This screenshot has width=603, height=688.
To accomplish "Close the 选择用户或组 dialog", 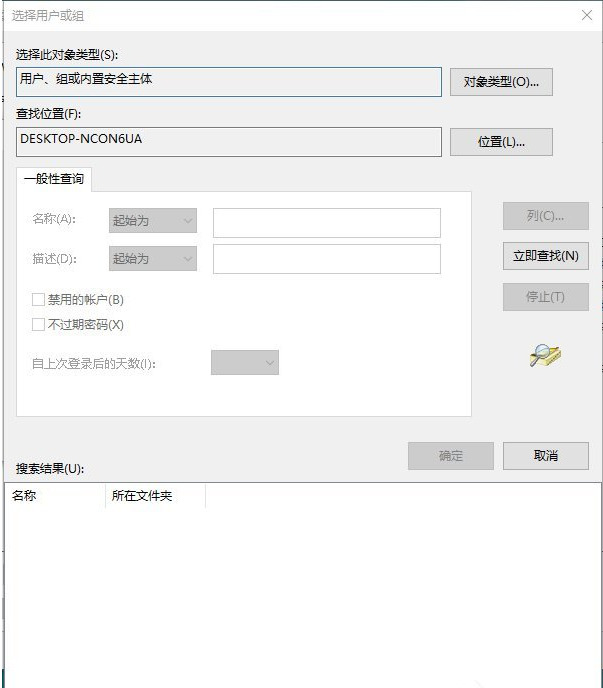I will pos(586,16).
